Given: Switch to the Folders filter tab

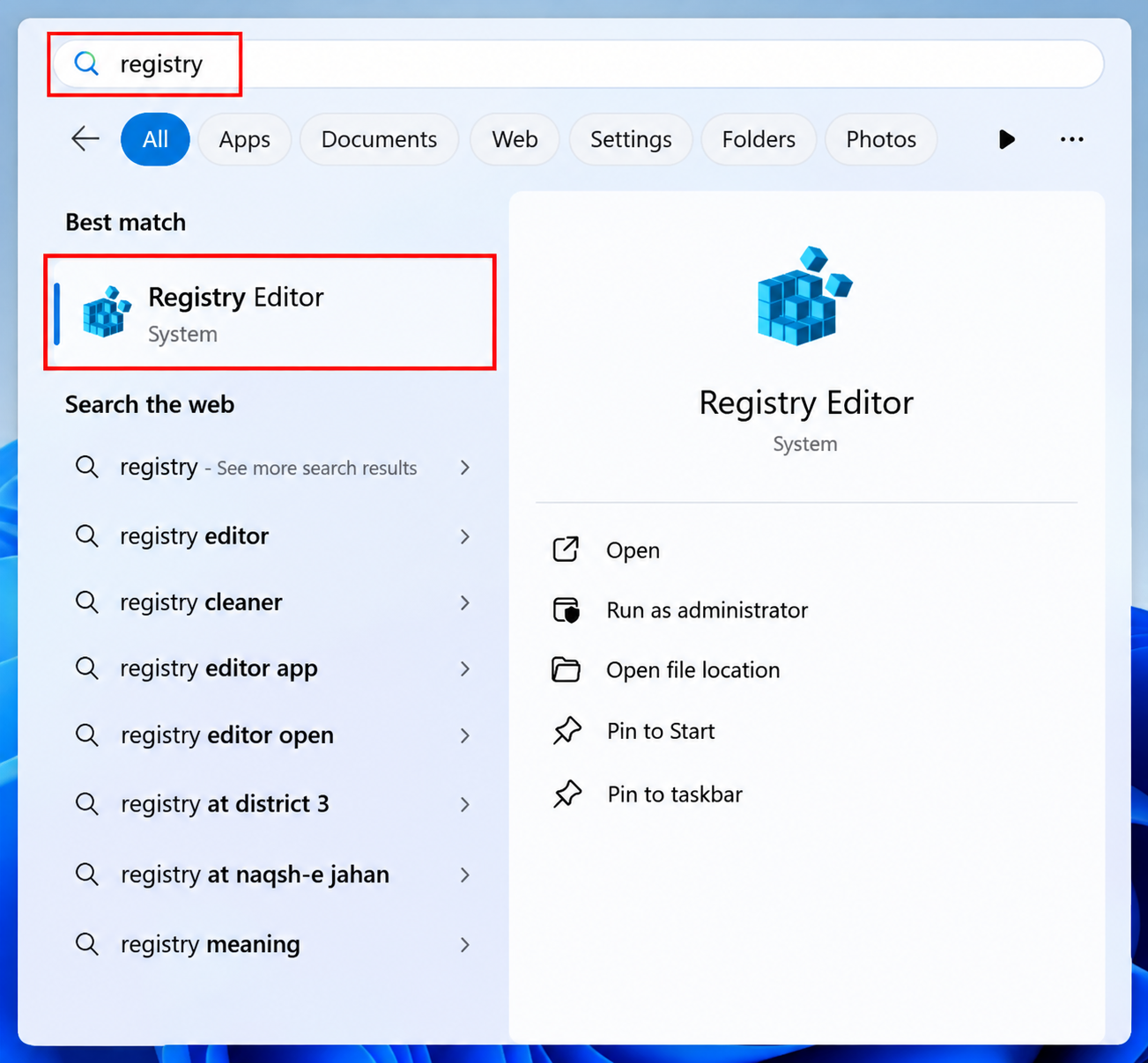Looking at the screenshot, I should 759,139.
